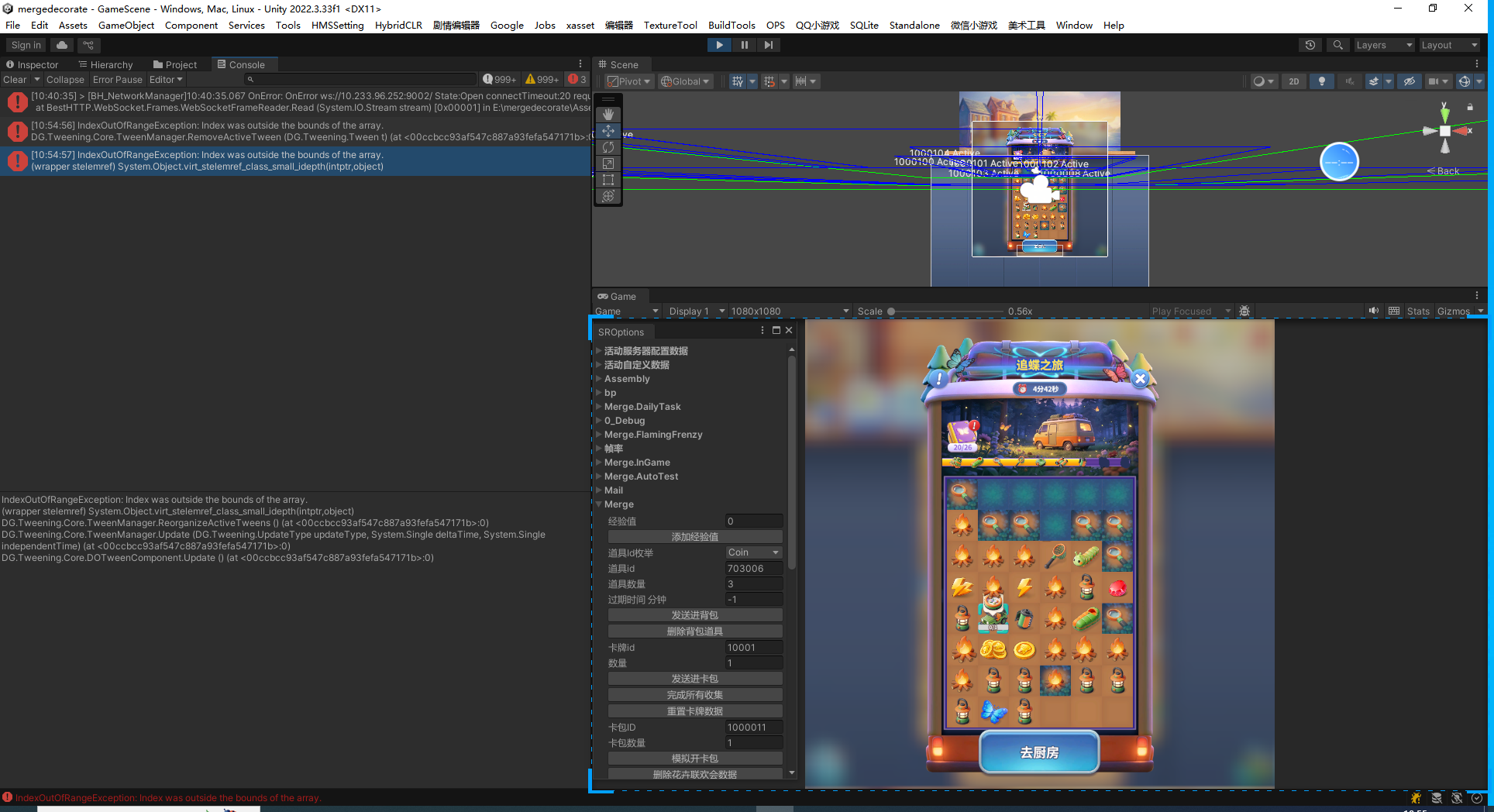Select the Rect transform tool
Viewport: 1494px width, 812px height.
pos(608,180)
